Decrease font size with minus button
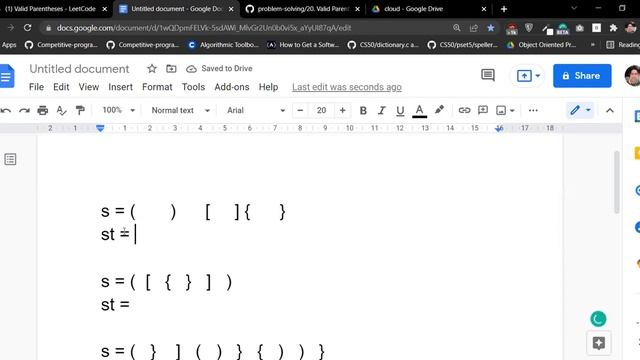This screenshot has width=640, height=360. [300, 110]
